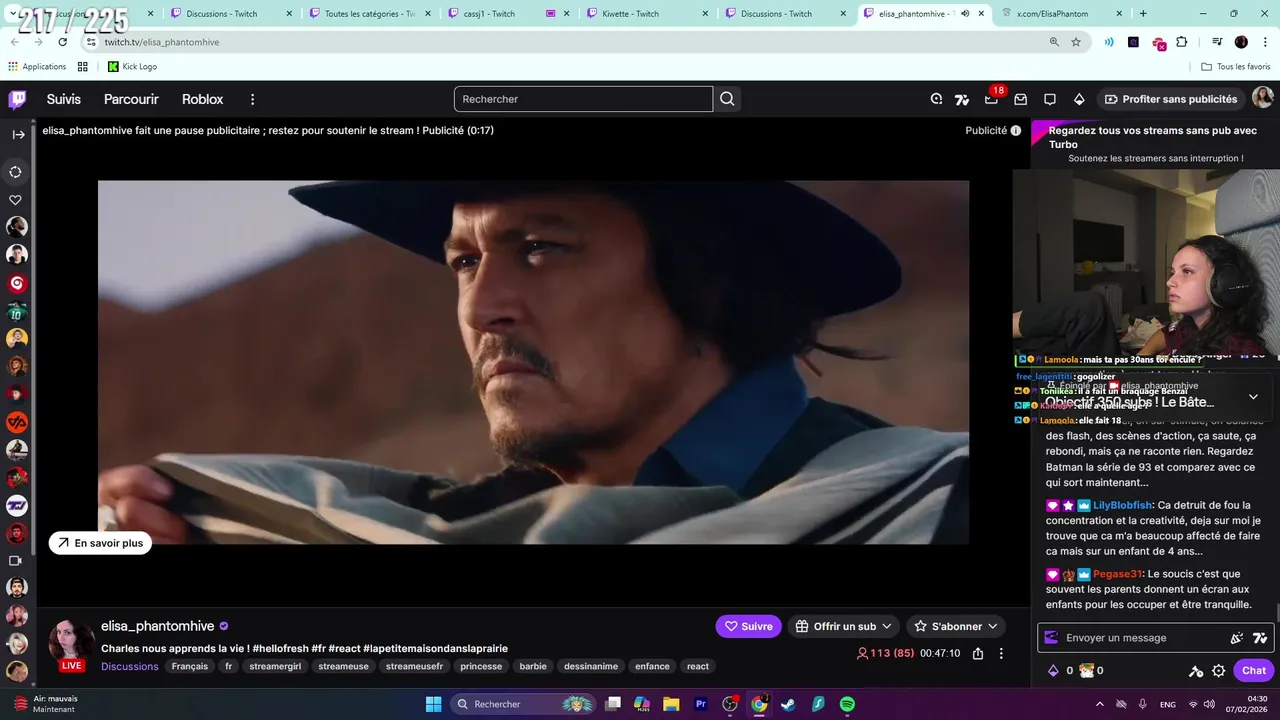The image size is (1280, 720).
Task: Select the princesse tag
Action: point(481,666)
